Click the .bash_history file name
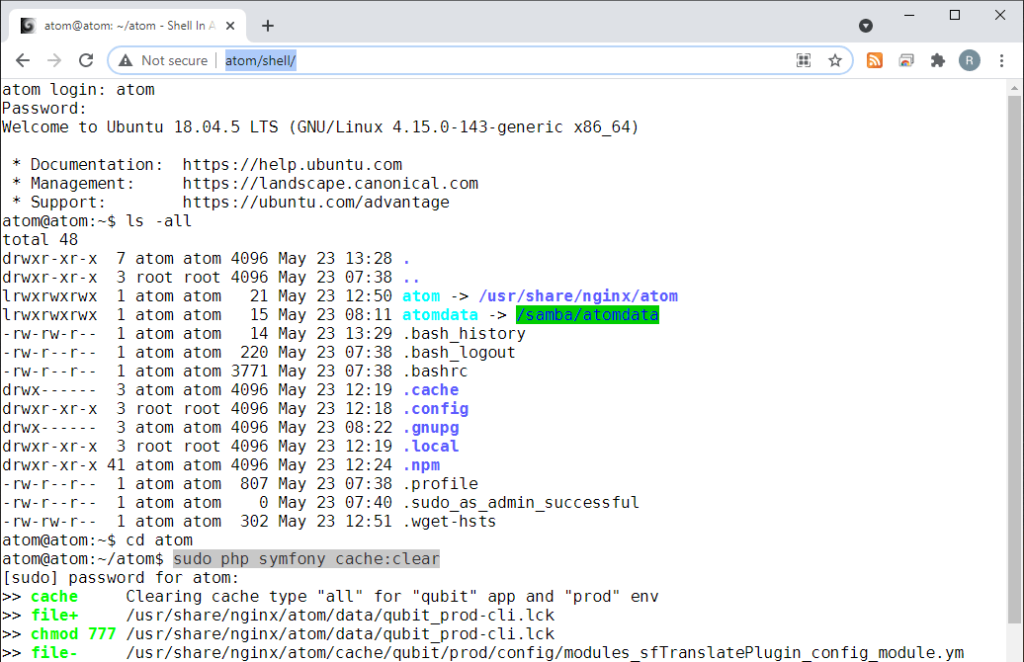1024x662 pixels. point(464,334)
